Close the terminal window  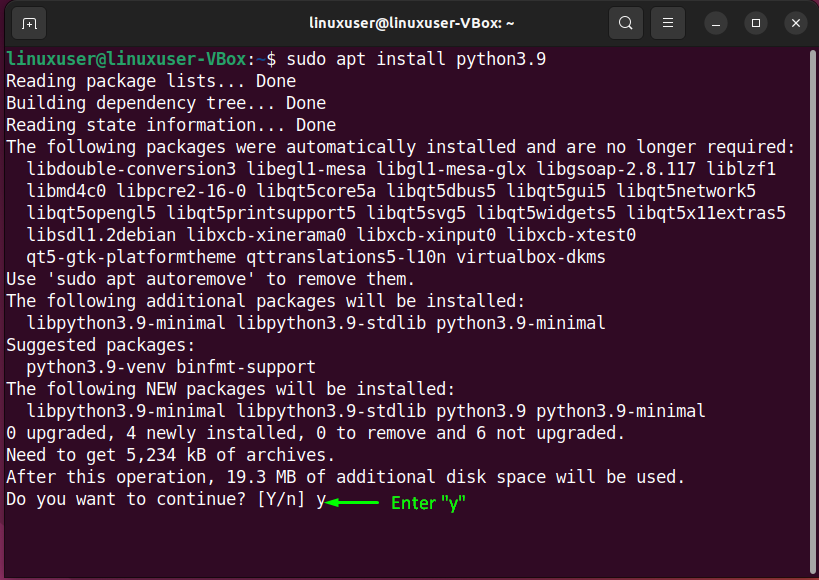(x=795, y=22)
